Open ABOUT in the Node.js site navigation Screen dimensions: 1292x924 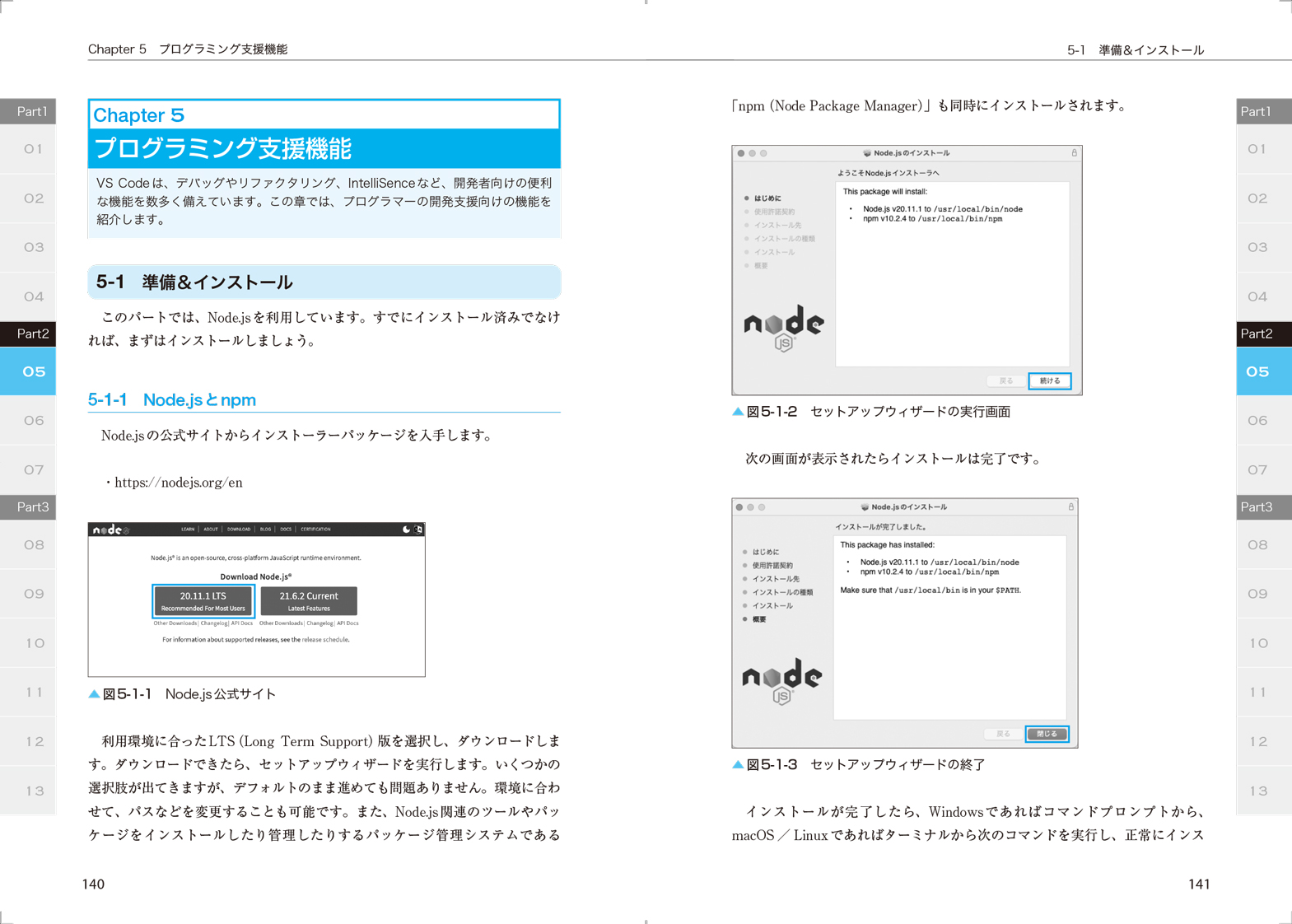(211, 530)
